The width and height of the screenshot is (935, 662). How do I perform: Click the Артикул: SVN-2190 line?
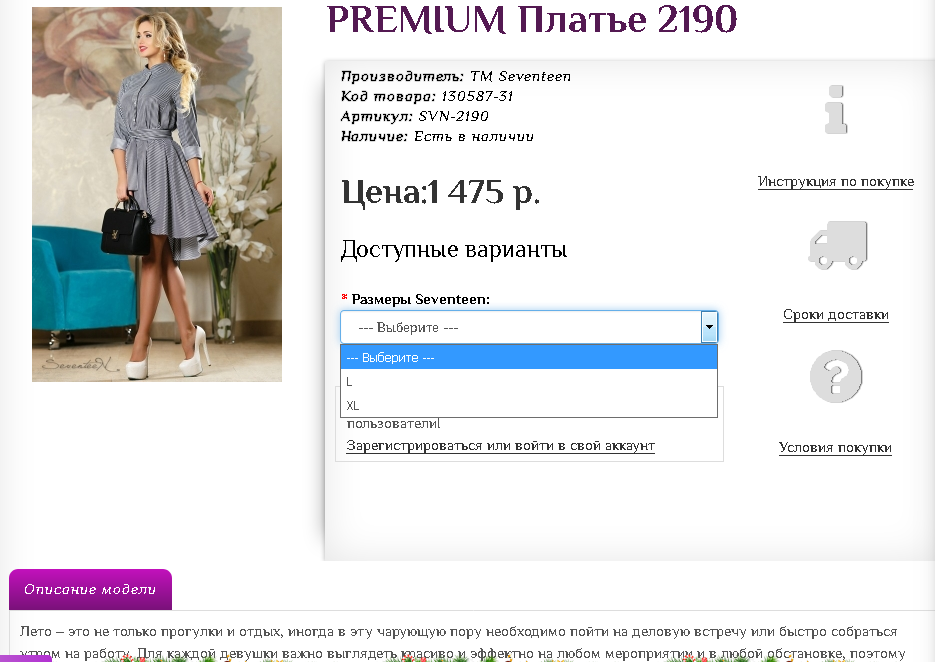click(x=414, y=116)
